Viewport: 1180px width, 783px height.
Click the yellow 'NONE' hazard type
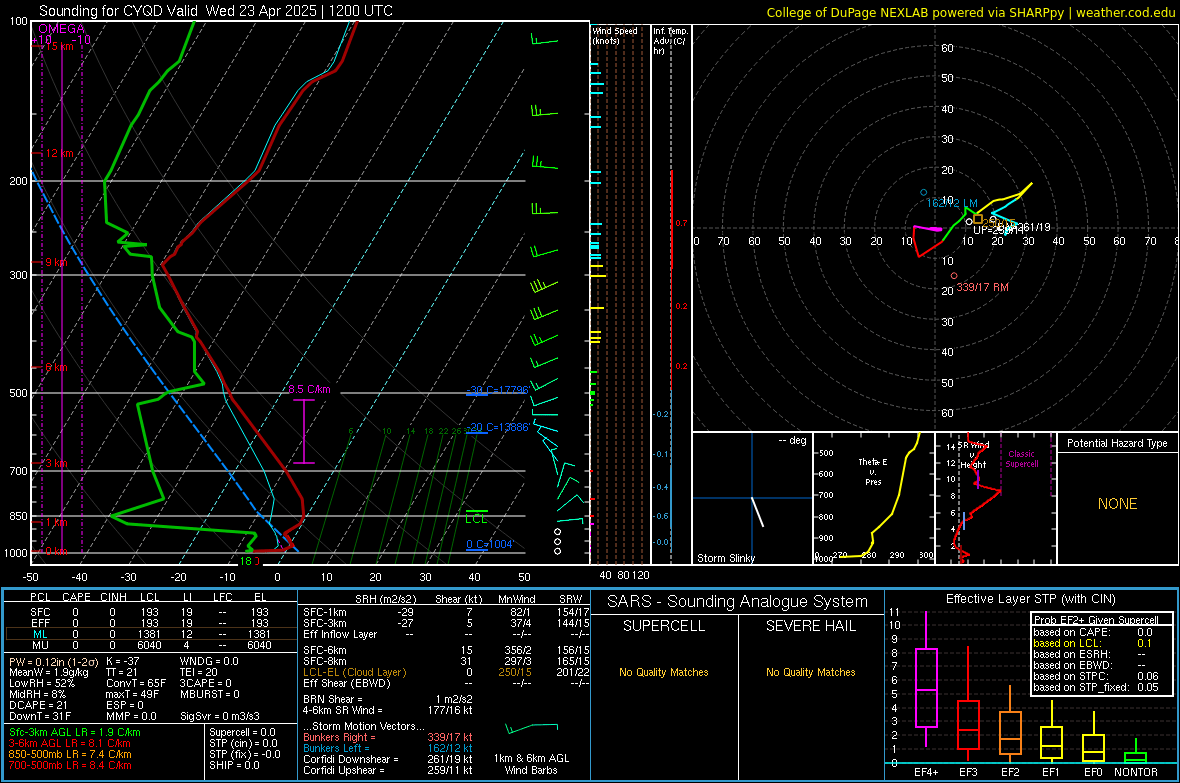click(1117, 504)
